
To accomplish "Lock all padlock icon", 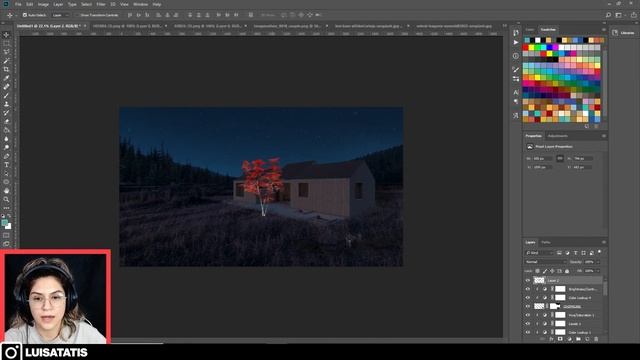I will point(567,271).
